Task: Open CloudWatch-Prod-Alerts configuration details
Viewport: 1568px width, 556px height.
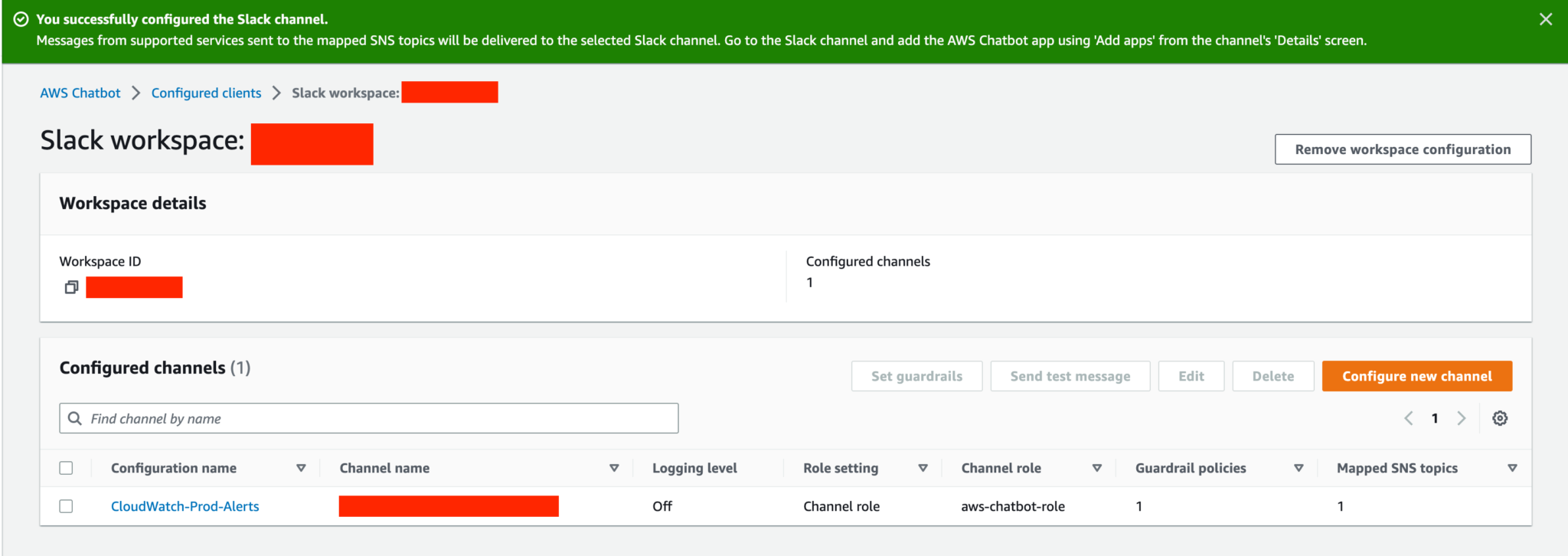Action: (185, 506)
